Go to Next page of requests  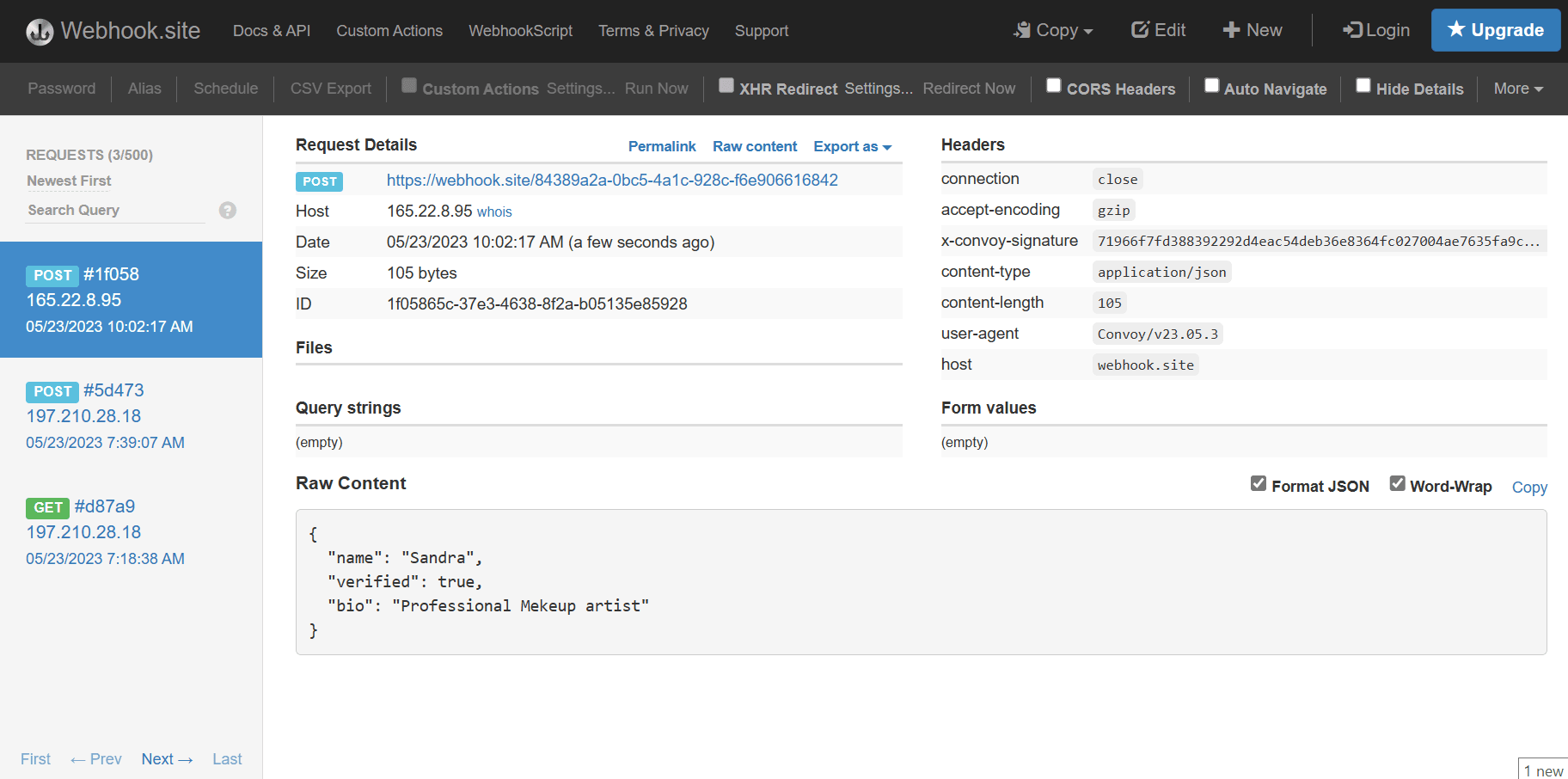[167, 758]
